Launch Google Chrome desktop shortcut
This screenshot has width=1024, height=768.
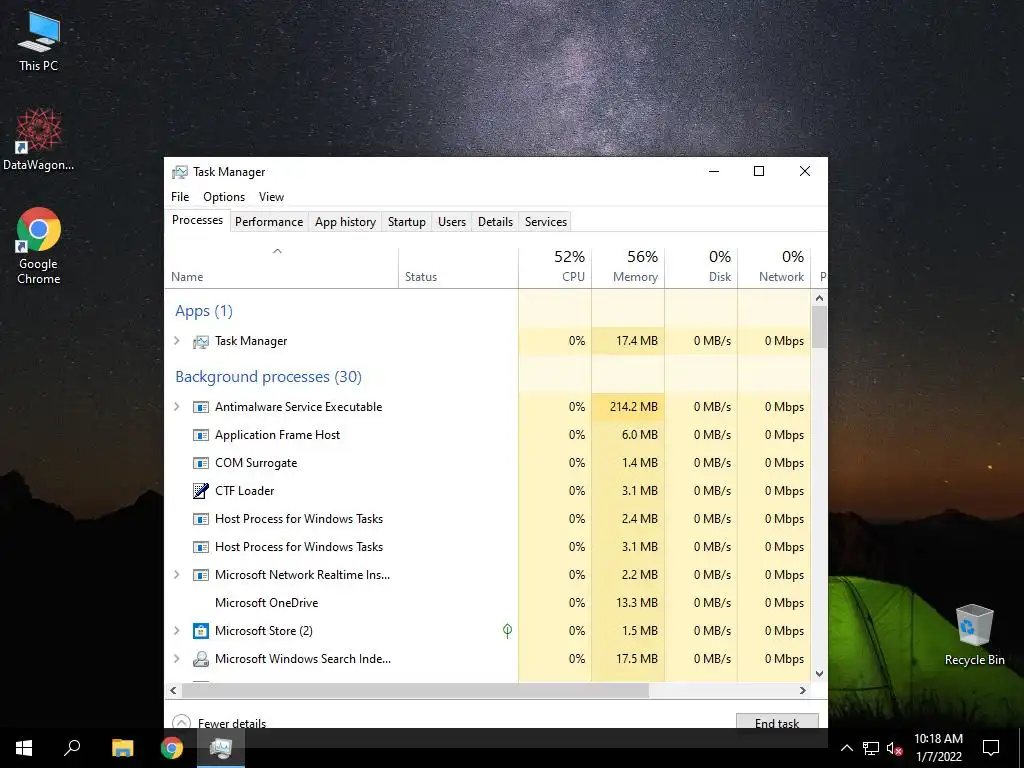(39, 246)
